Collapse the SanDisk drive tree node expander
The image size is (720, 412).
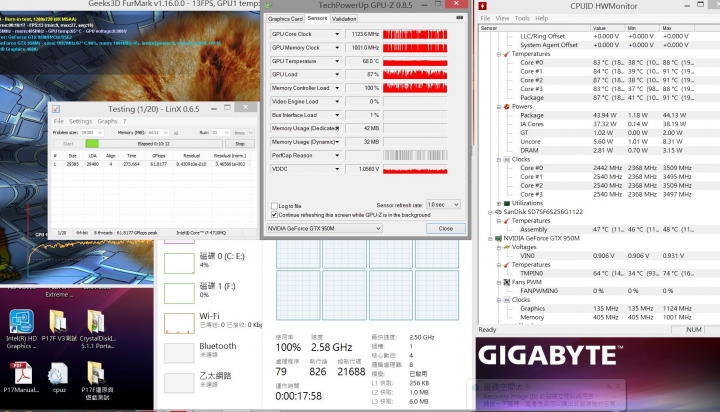[x=490, y=212]
